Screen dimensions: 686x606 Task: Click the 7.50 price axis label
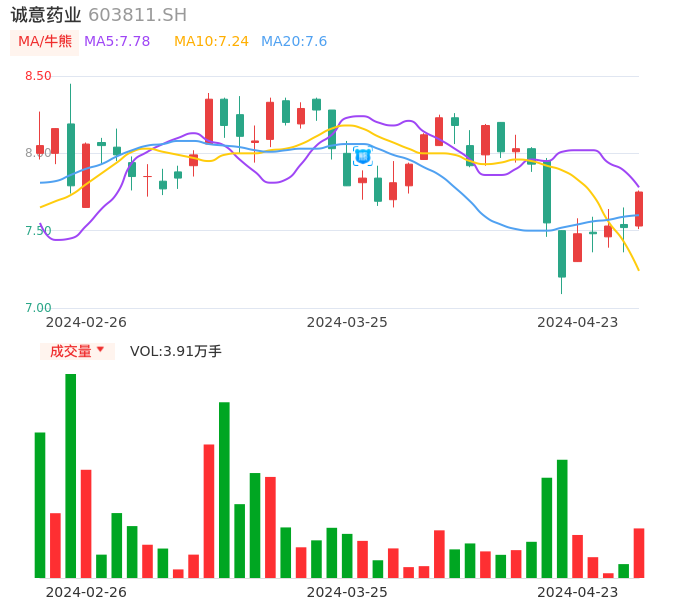point(38,231)
